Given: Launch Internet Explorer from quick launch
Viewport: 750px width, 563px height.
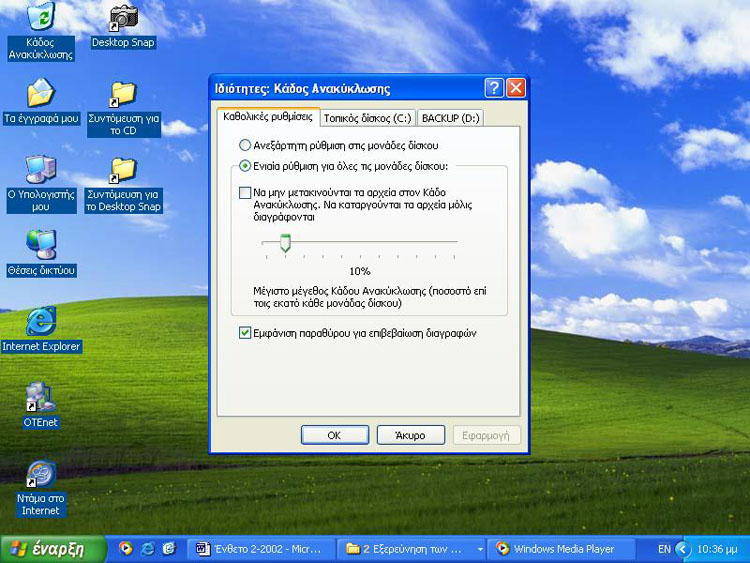Looking at the screenshot, I should (147, 549).
